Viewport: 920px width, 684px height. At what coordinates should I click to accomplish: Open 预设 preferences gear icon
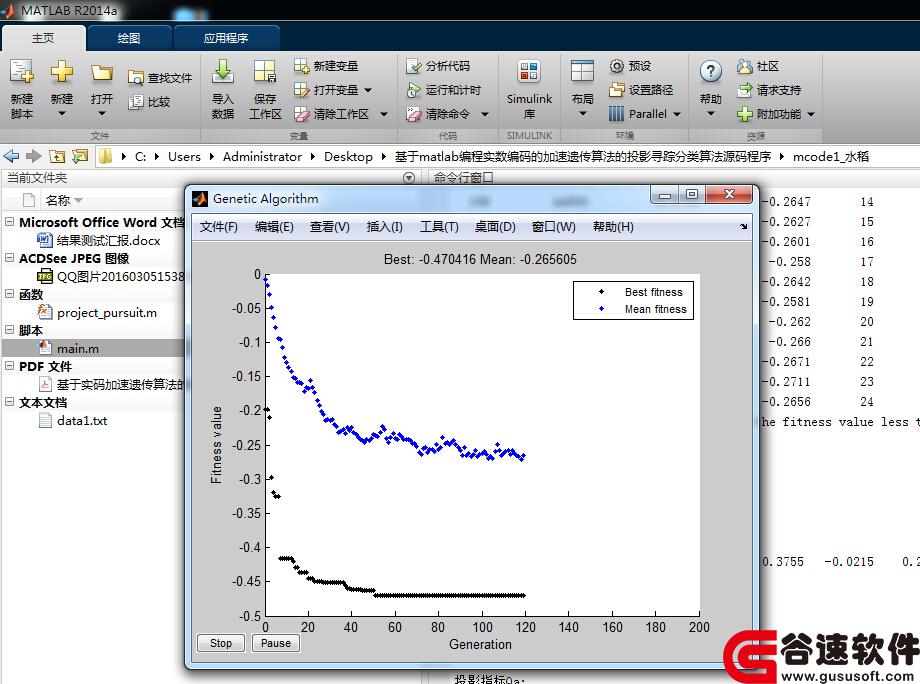(617, 66)
